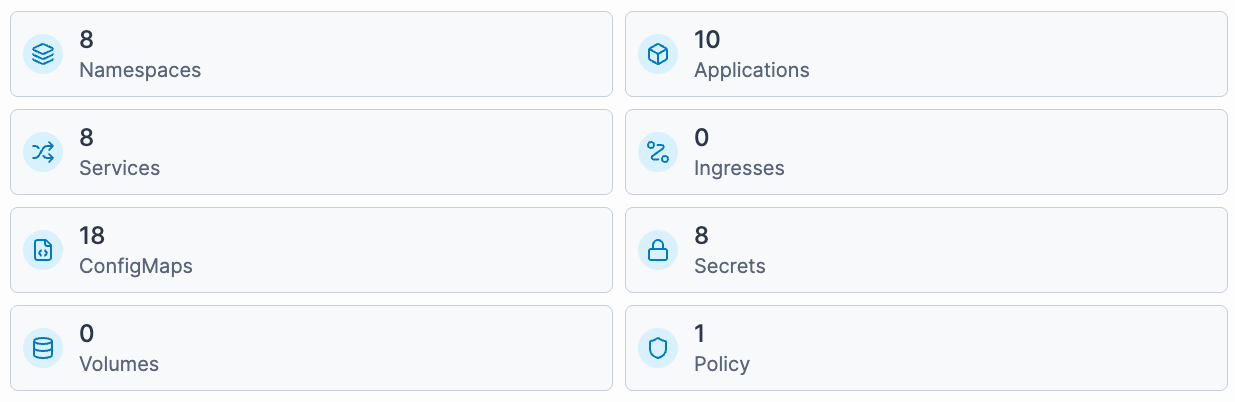Click the ConfigMaps count of 18

pyautogui.click(x=92, y=236)
